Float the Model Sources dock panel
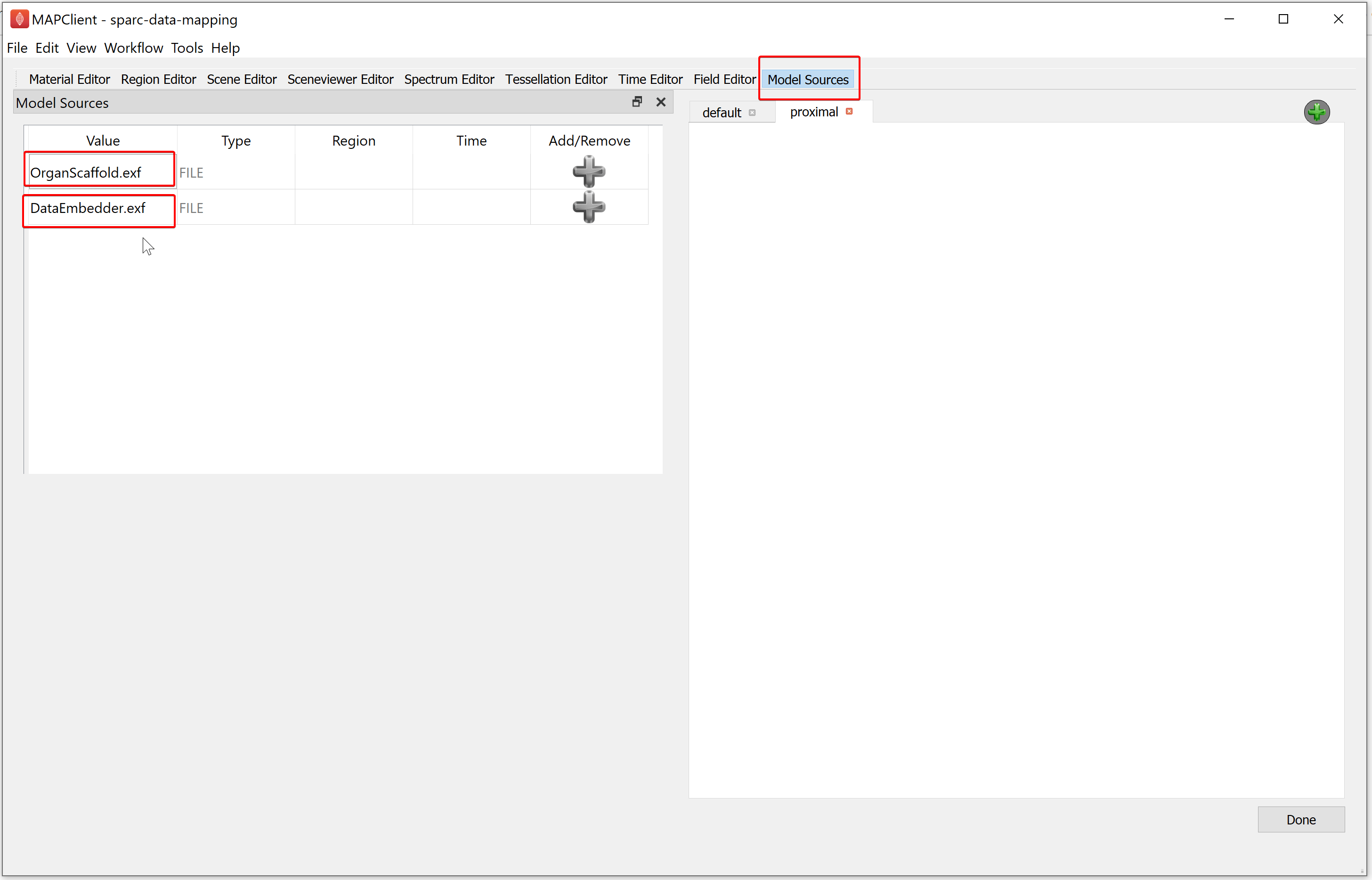 (637, 102)
